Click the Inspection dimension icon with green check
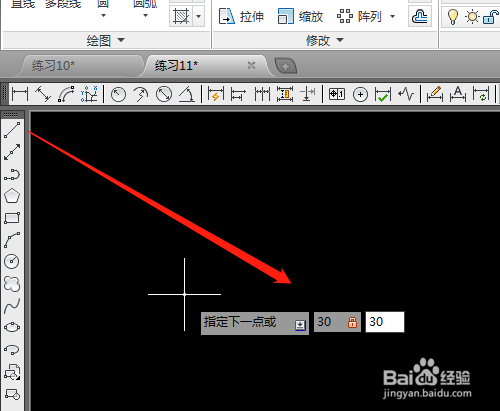Image resolution: width=500 pixels, height=411 pixels. click(x=383, y=94)
